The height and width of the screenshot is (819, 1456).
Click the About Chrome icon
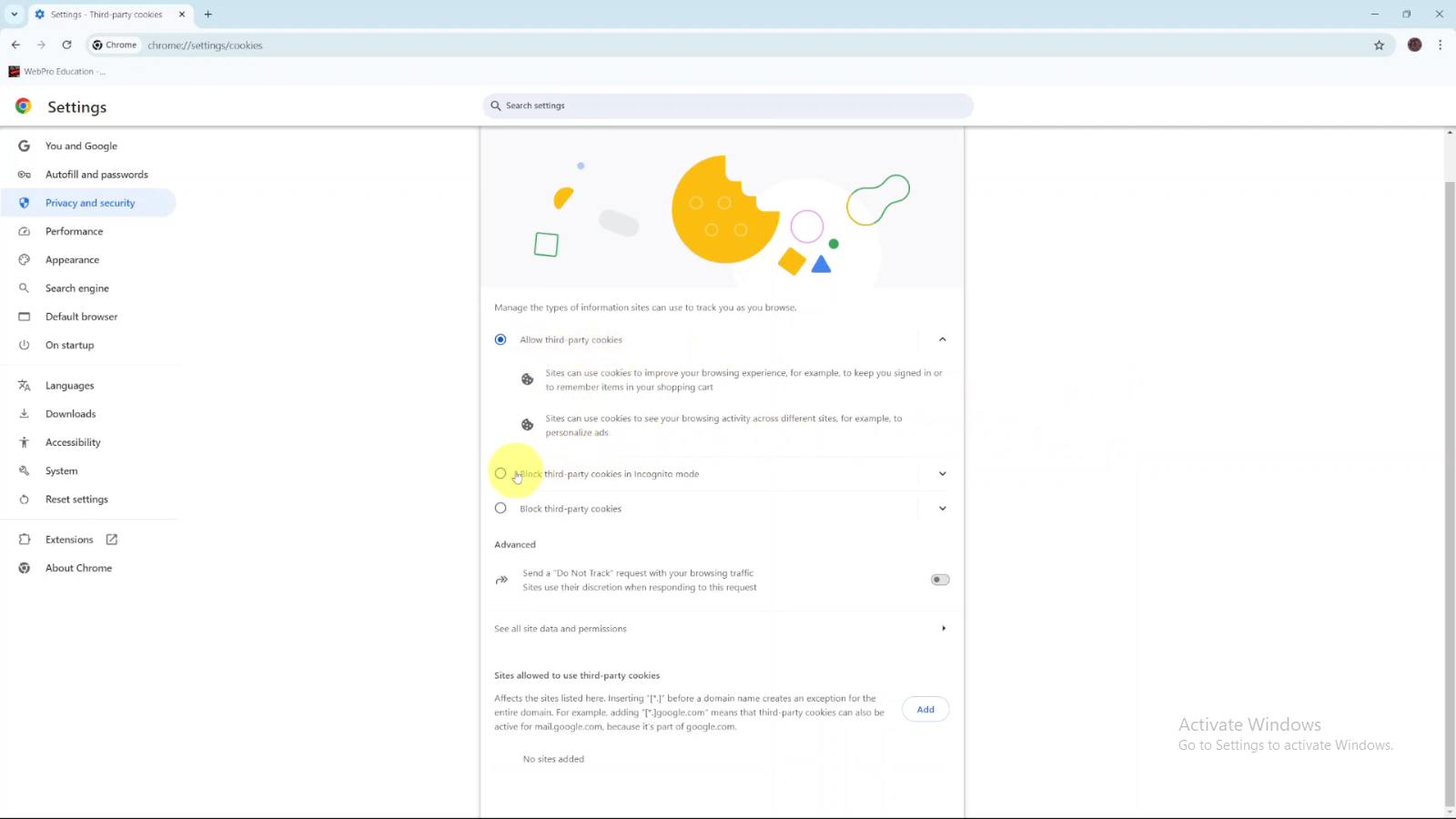click(x=25, y=568)
